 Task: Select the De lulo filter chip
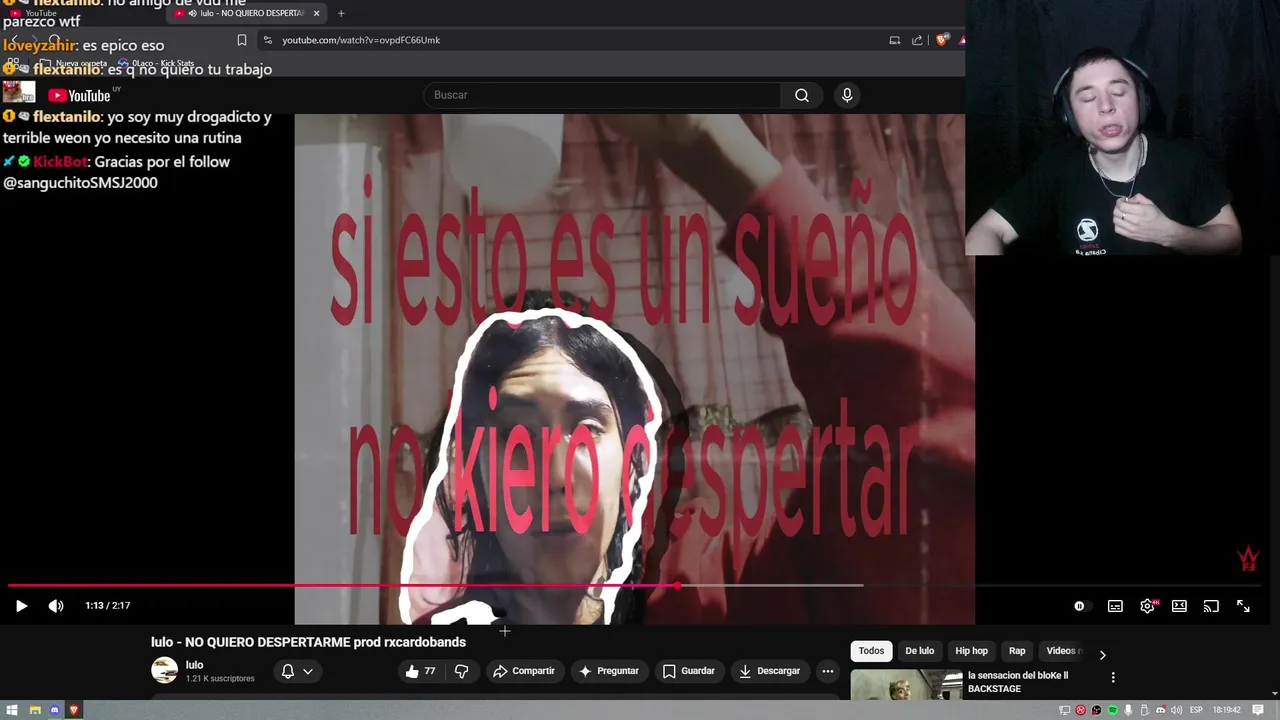pyautogui.click(x=919, y=651)
